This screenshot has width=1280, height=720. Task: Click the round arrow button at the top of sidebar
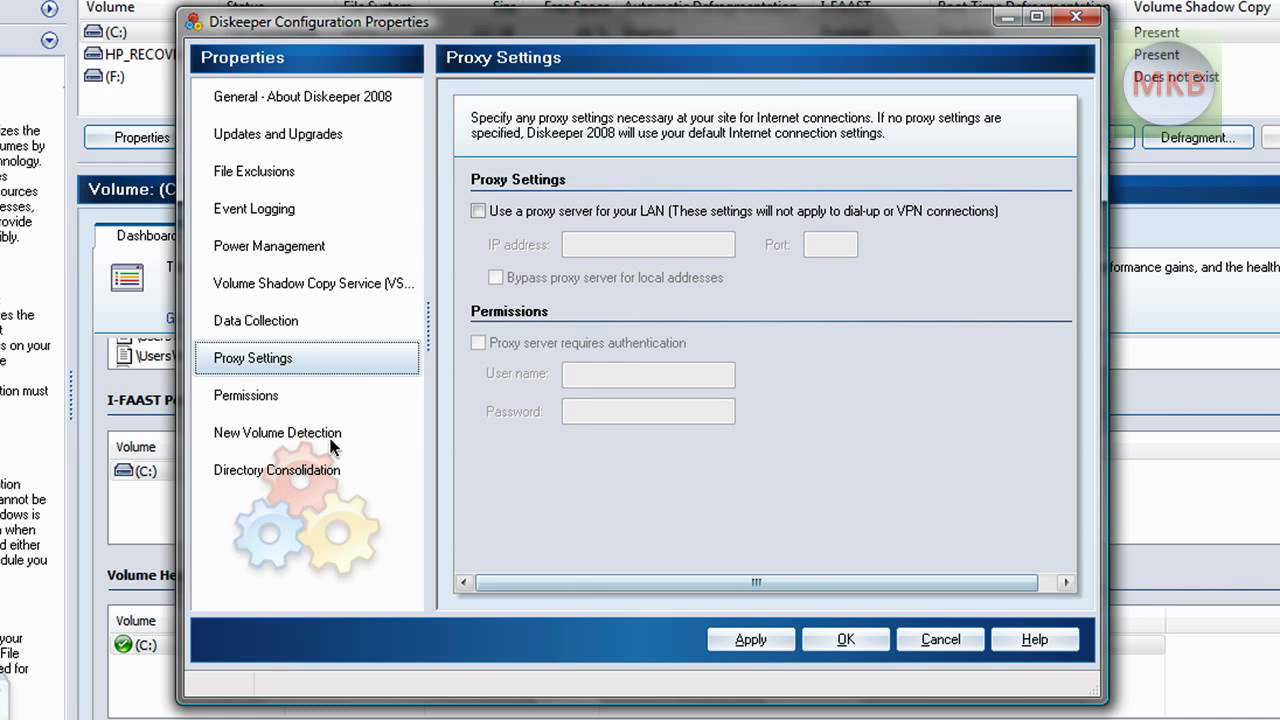coord(49,8)
